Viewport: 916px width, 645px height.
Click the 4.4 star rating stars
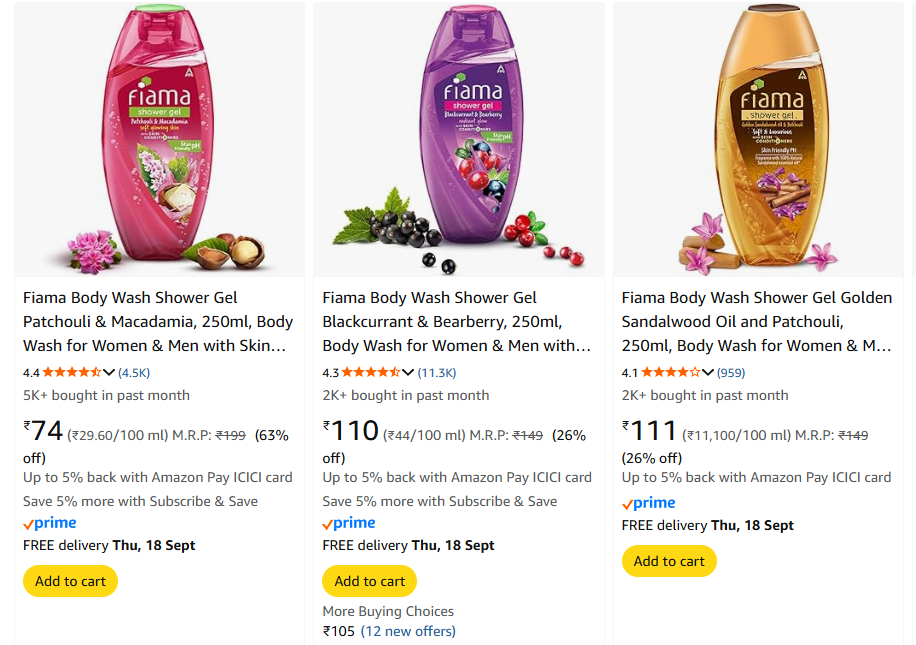point(71,373)
